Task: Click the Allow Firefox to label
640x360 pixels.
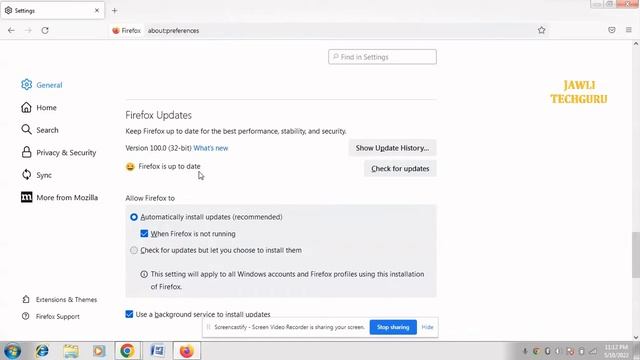Action: pos(150,198)
